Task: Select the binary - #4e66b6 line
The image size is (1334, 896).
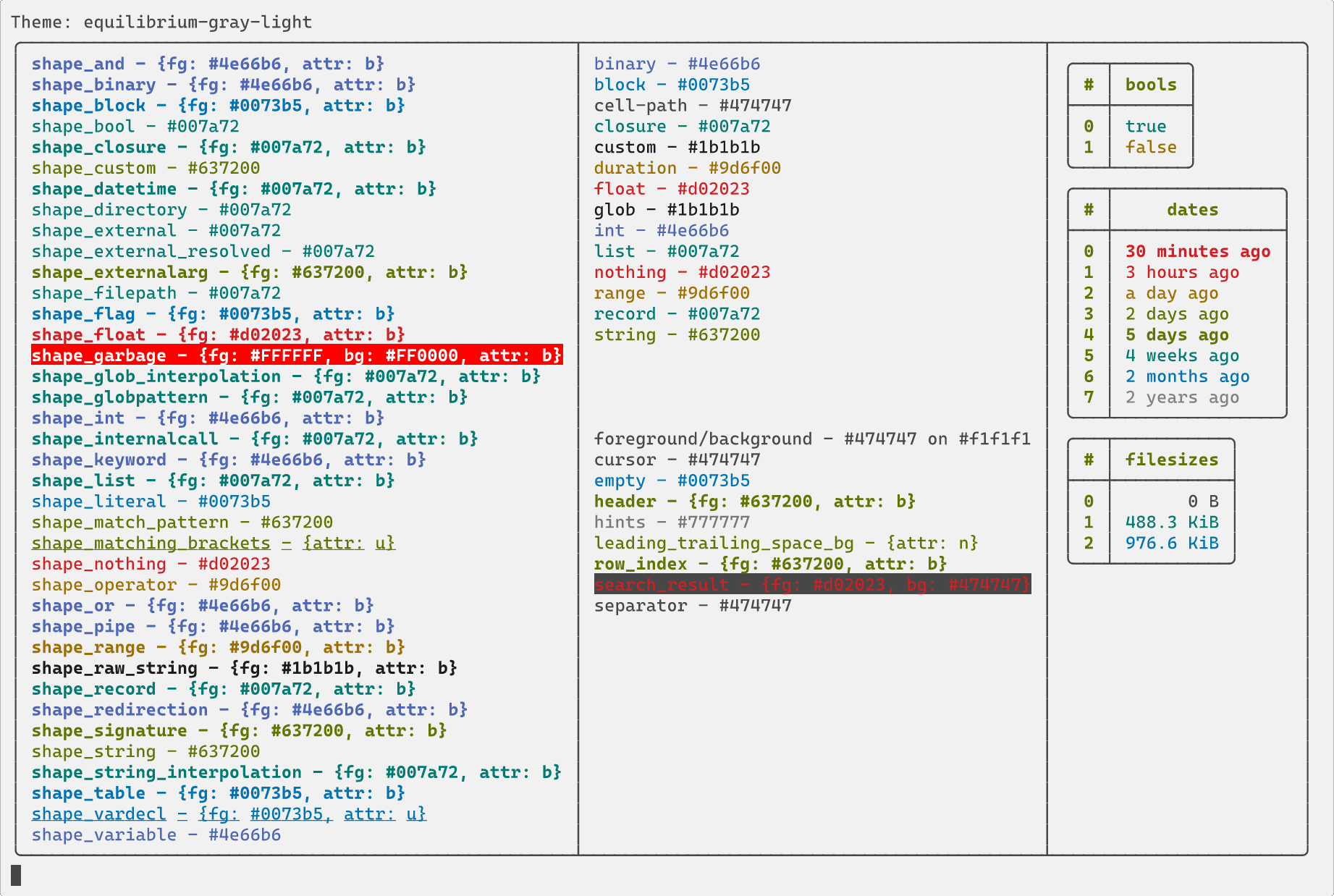Action: [677, 64]
